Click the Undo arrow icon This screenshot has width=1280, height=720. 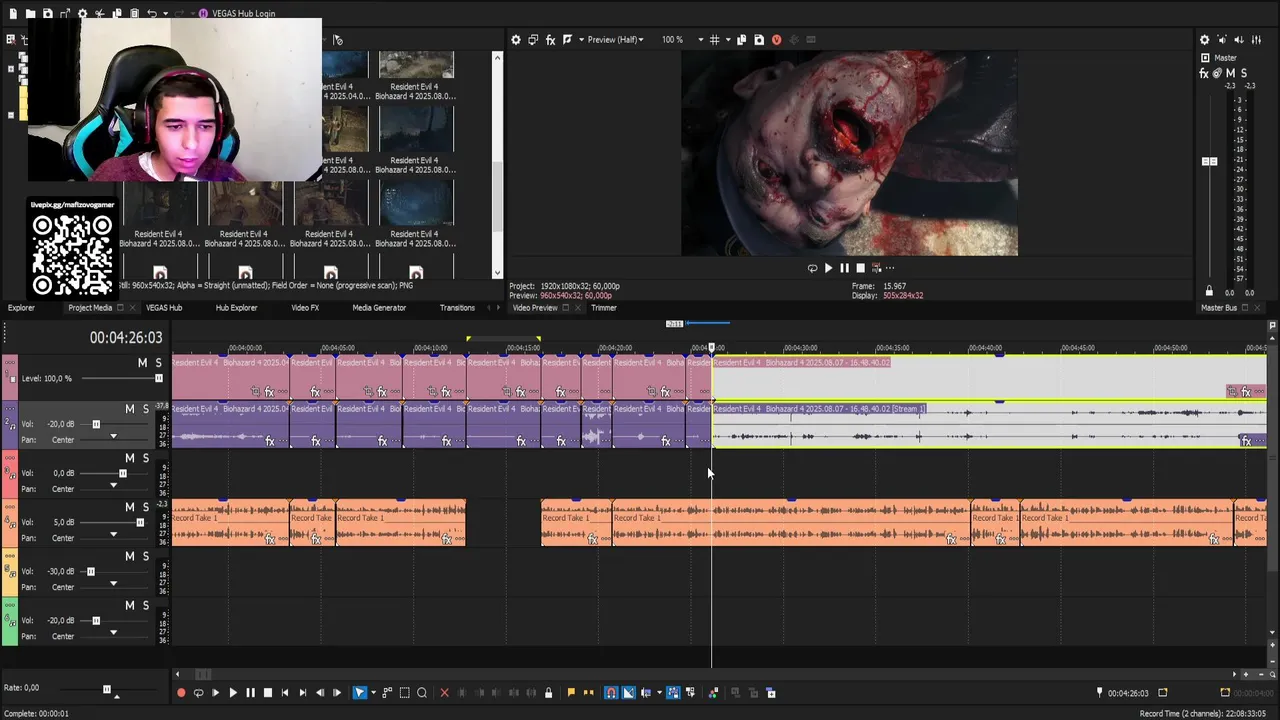click(x=152, y=14)
